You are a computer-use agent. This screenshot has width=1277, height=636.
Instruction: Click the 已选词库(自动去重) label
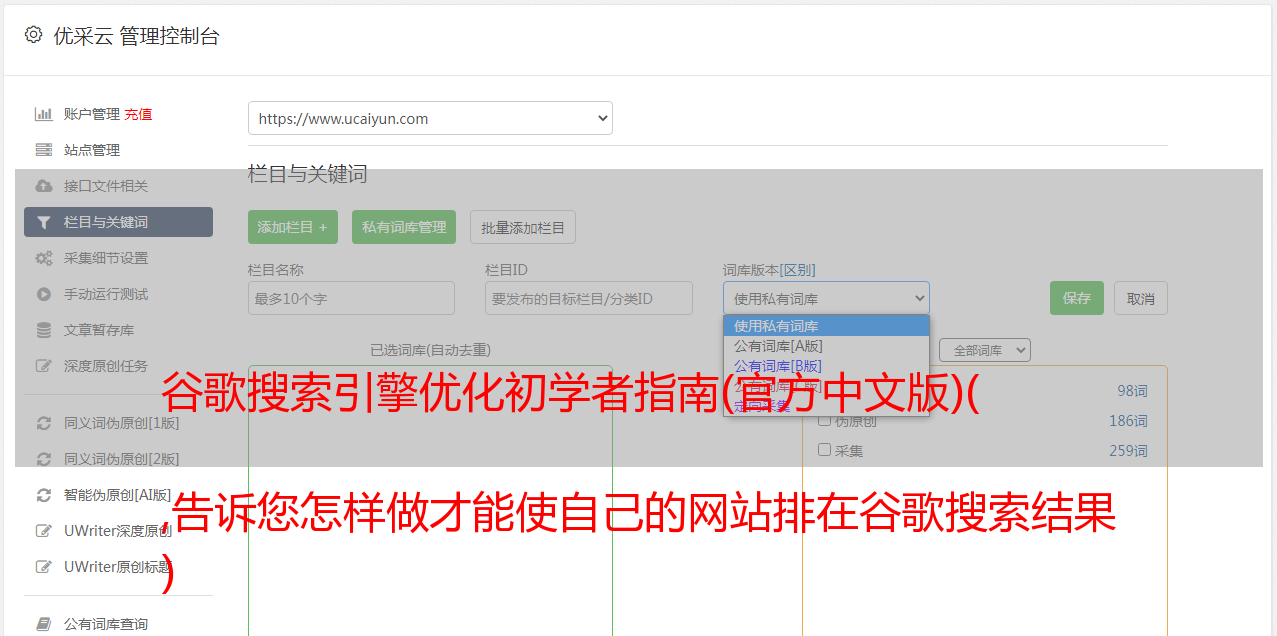coord(430,350)
